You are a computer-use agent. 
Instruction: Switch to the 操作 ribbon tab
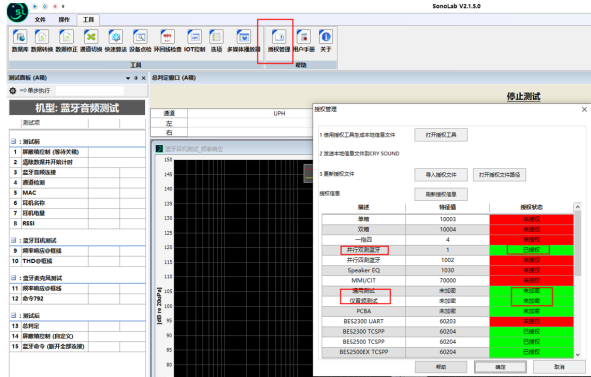64,20
